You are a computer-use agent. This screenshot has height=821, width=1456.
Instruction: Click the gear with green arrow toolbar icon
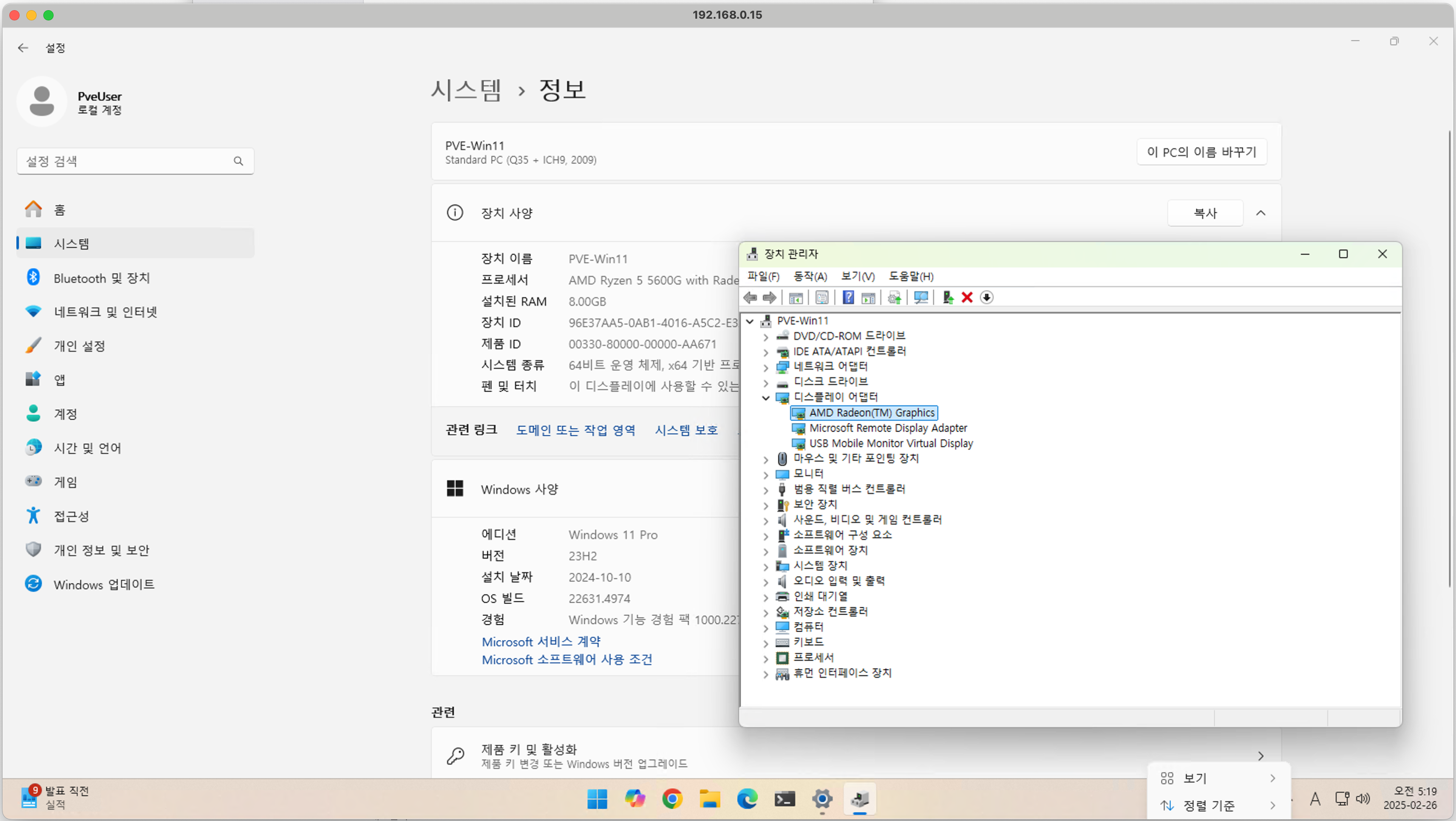pos(894,297)
